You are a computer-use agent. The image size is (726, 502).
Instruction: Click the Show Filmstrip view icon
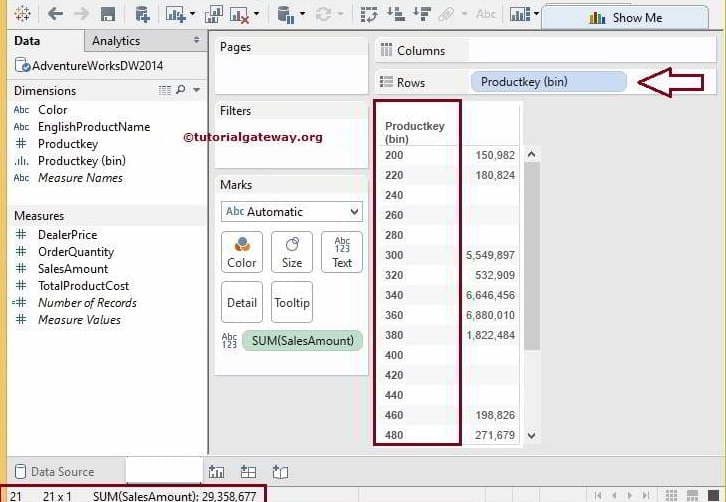click(692, 496)
